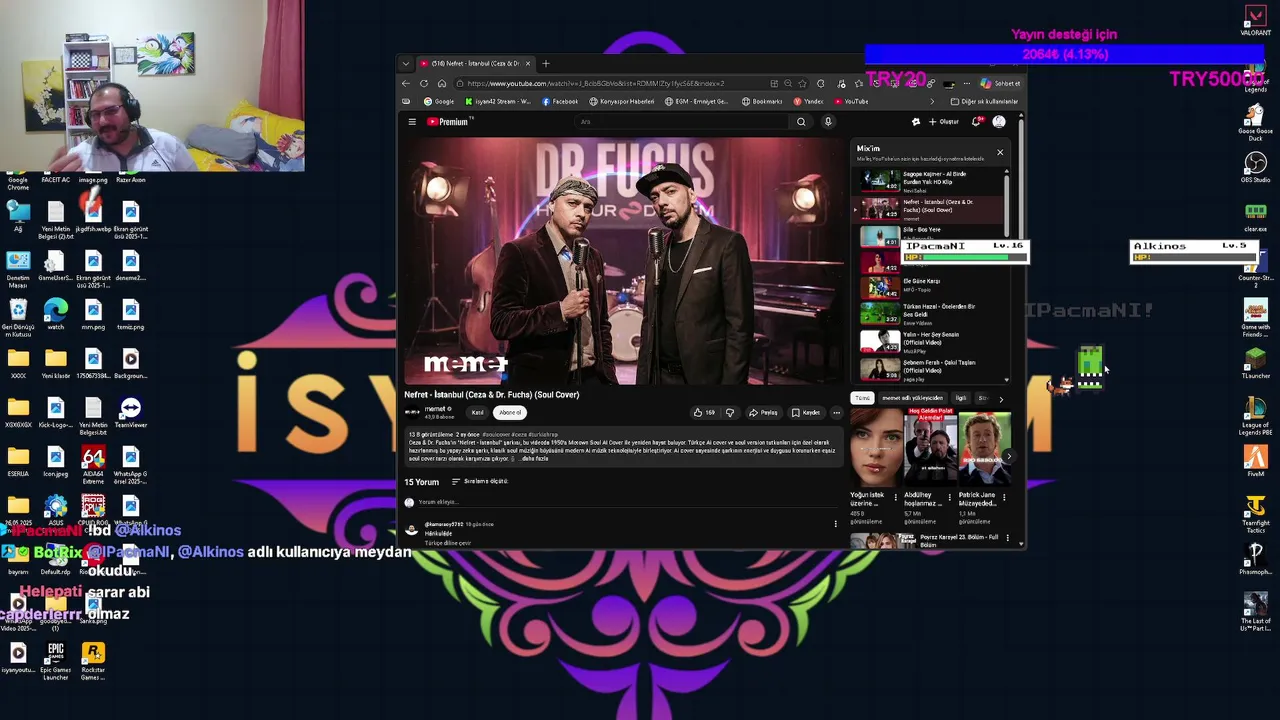Open the Patrick Jane Müzayeded short

[x=984, y=446]
